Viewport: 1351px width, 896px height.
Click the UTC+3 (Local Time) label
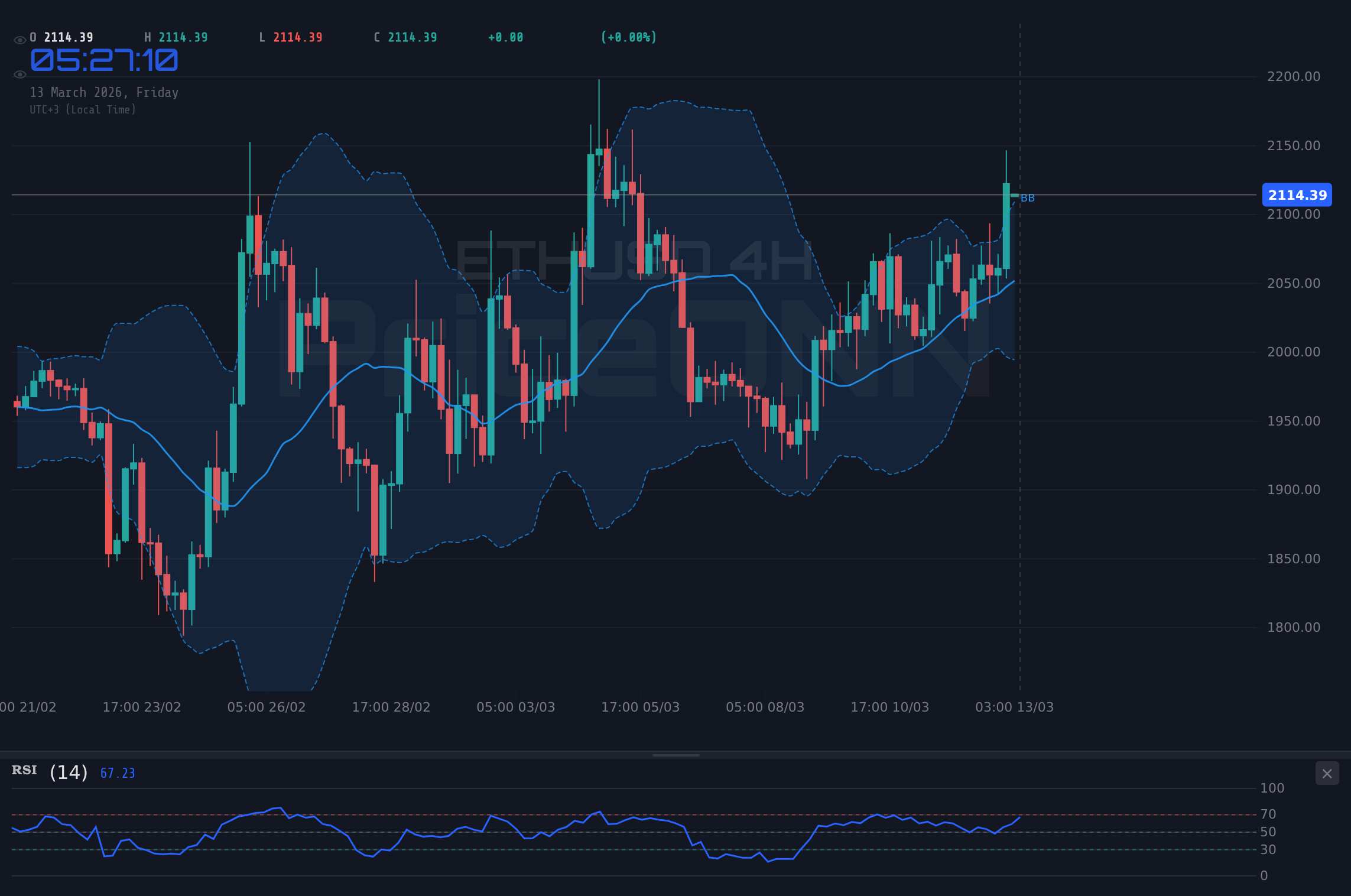83,109
